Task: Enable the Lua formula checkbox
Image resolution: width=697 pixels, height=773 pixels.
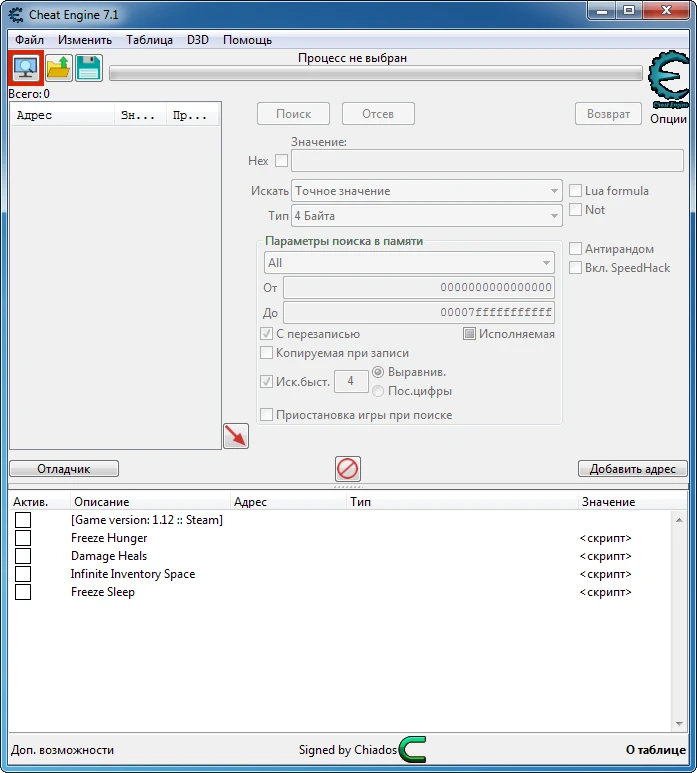Action: click(x=575, y=191)
